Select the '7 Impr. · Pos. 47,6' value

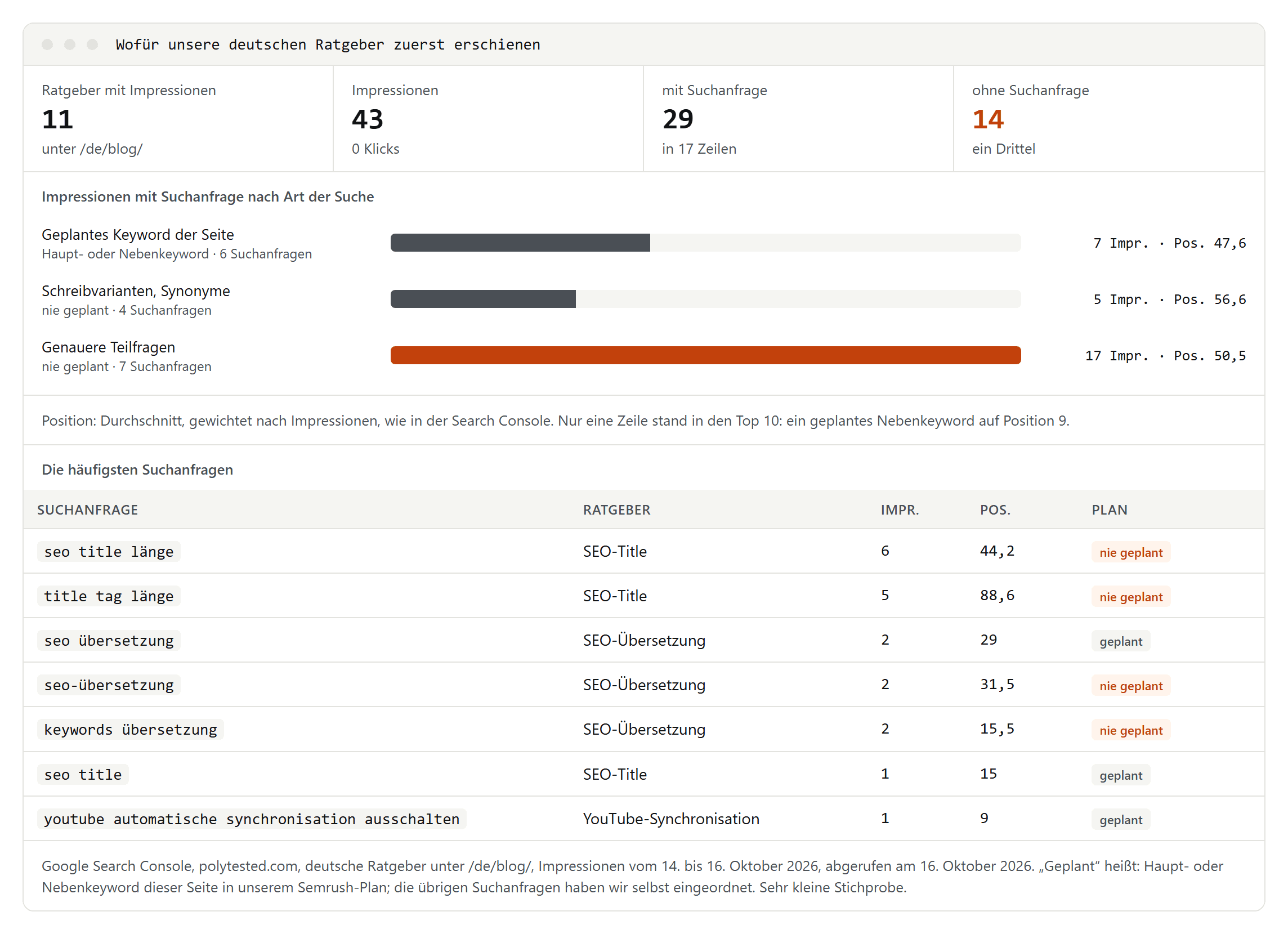tap(1169, 243)
